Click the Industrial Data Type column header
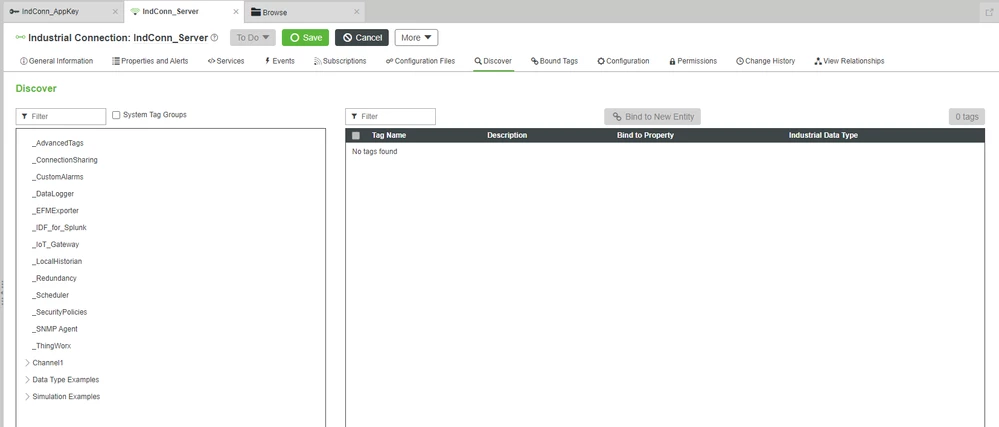This screenshot has height=427, width=999. coord(823,135)
